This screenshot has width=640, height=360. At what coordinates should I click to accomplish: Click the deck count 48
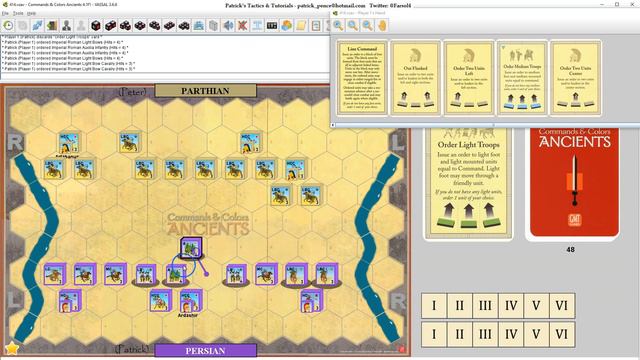pyautogui.click(x=571, y=249)
